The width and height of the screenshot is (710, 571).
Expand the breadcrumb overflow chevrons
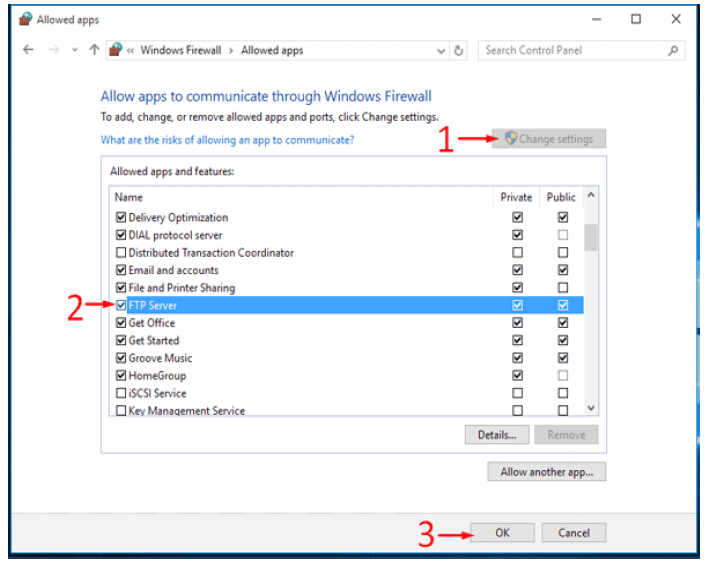(x=130, y=51)
